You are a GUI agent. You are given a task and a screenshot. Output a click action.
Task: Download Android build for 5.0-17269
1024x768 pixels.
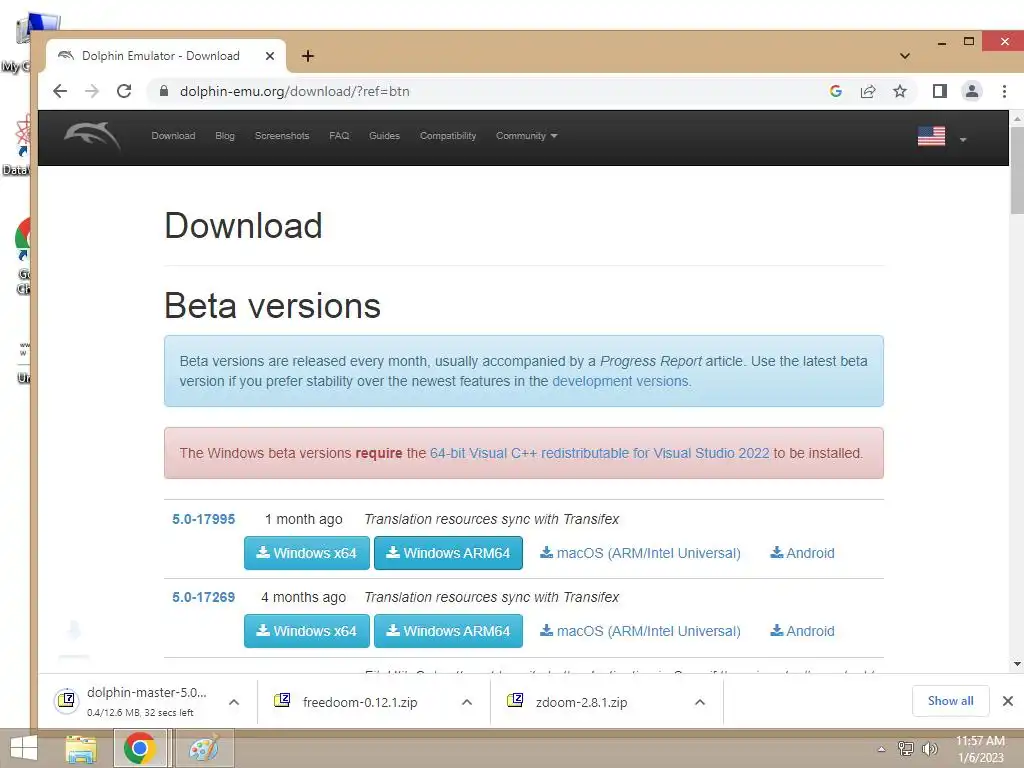point(802,631)
